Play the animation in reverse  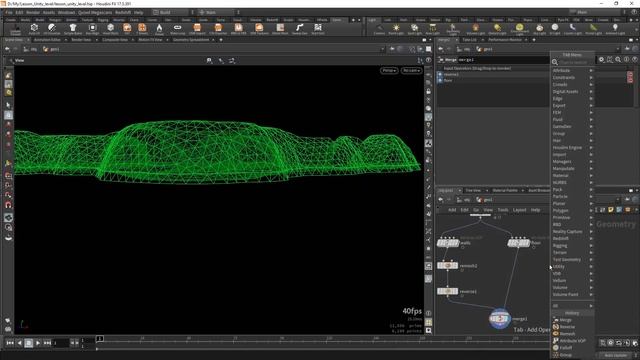pyautogui.click(x=19, y=343)
